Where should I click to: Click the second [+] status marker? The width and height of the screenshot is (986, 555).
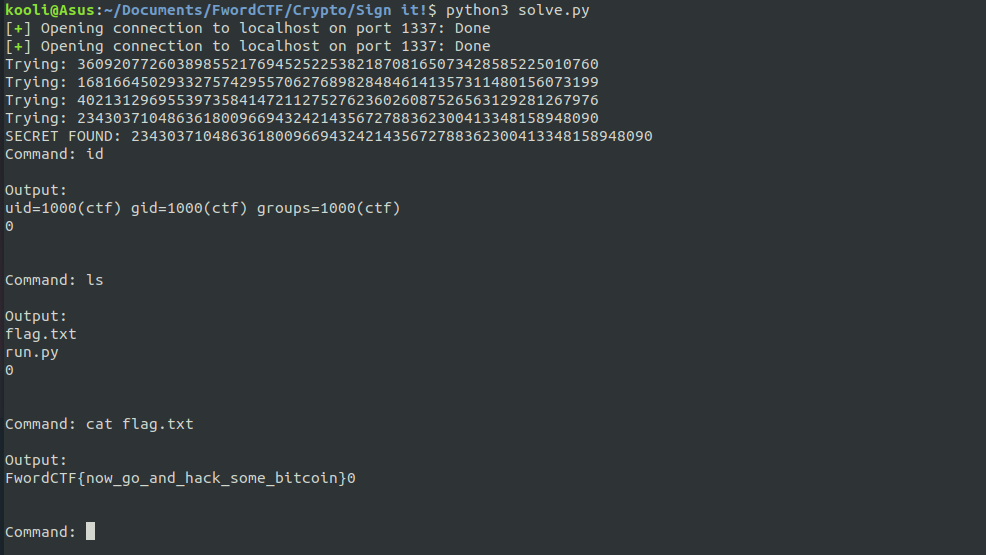(18, 46)
